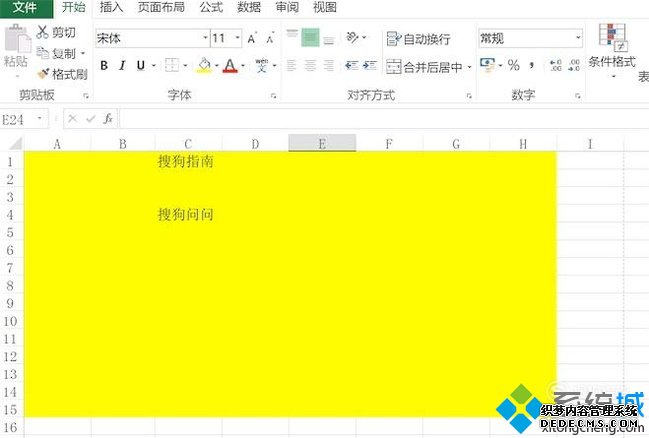The image size is (649, 438).
Task: Click the middle align icon
Action: [x=310, y=37]
